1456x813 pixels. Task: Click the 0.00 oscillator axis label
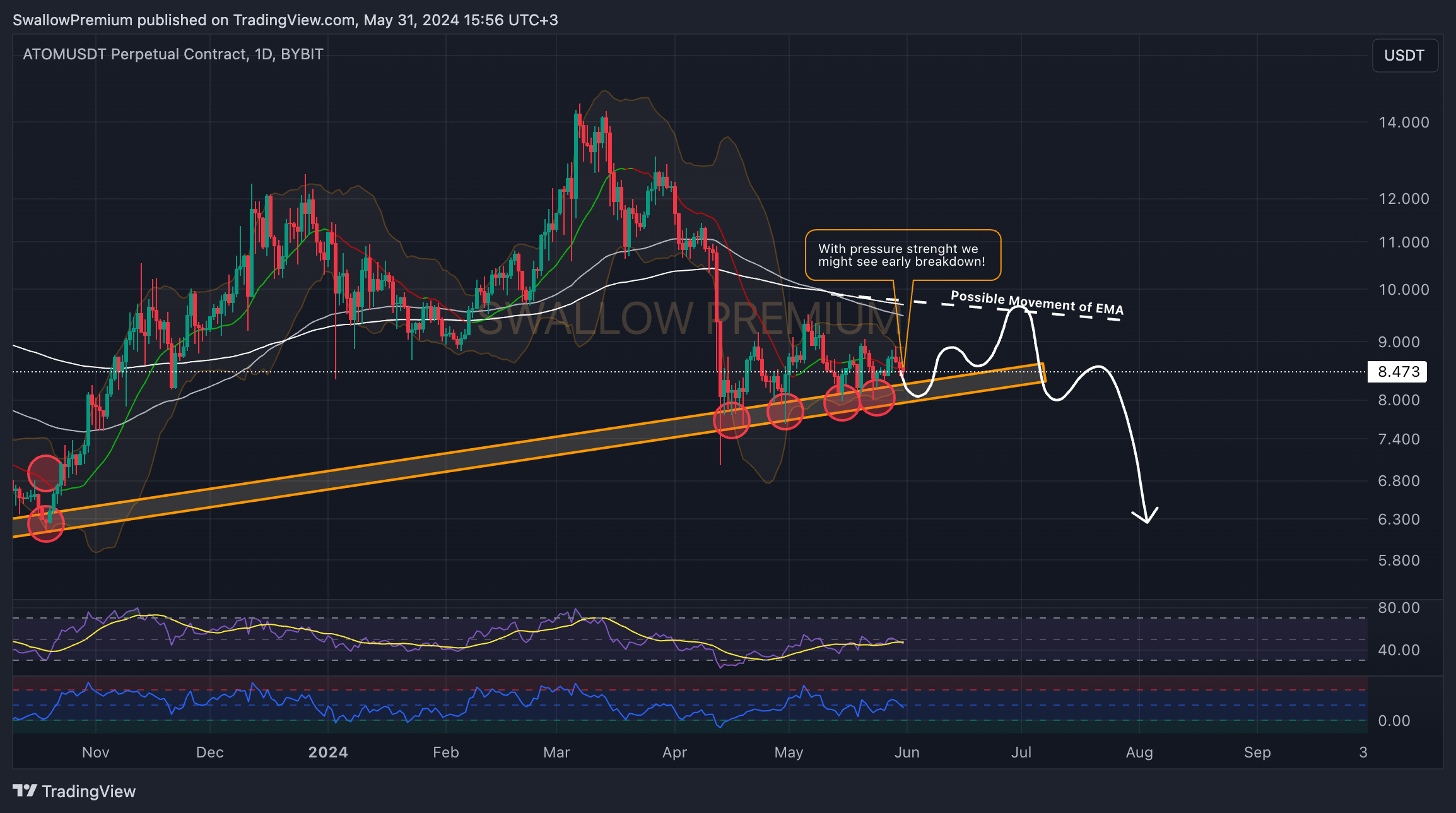tap(1394, 721)
